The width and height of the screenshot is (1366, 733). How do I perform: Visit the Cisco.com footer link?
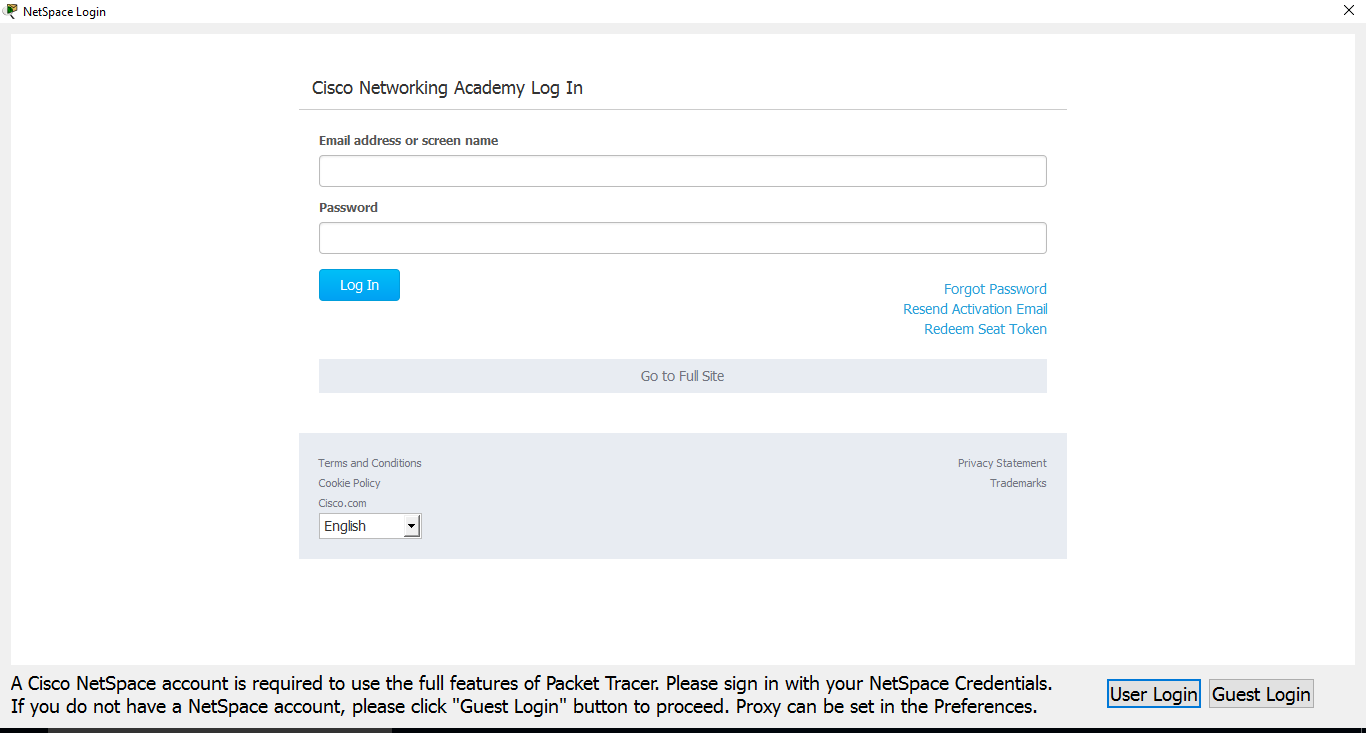342,503
